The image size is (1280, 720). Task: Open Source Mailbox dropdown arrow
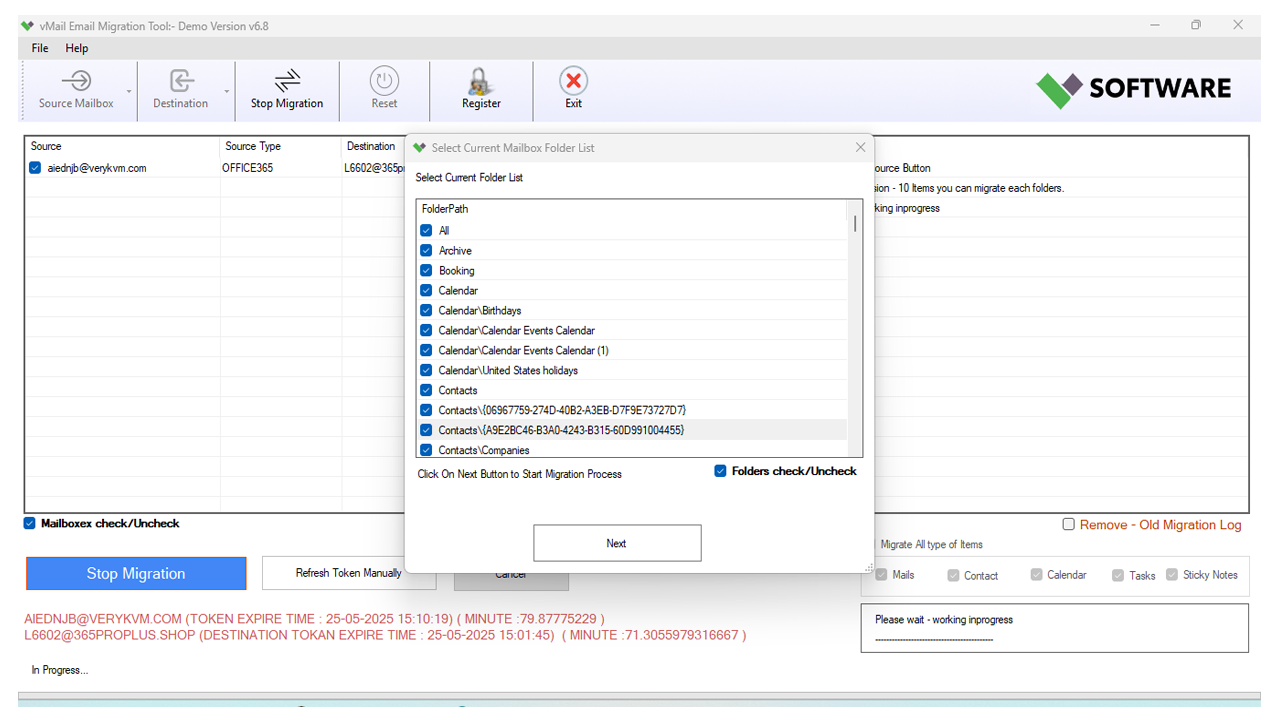130,91
